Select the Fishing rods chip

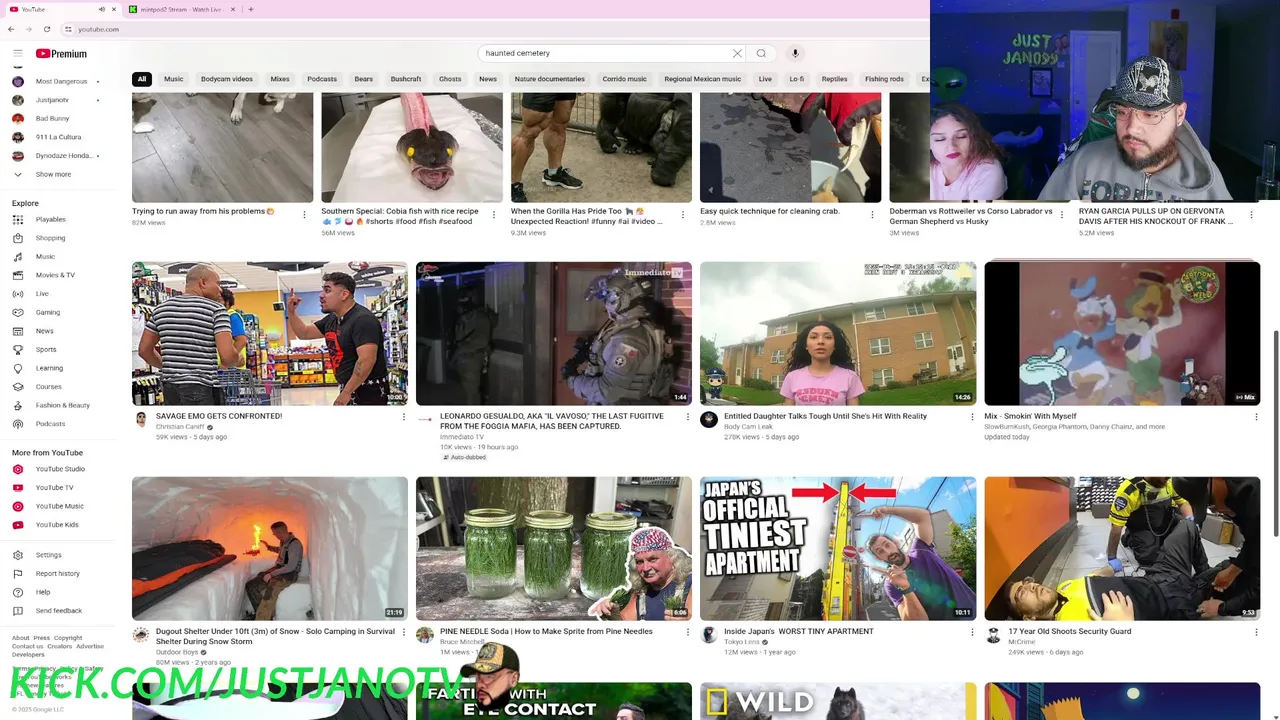point(884,79)
